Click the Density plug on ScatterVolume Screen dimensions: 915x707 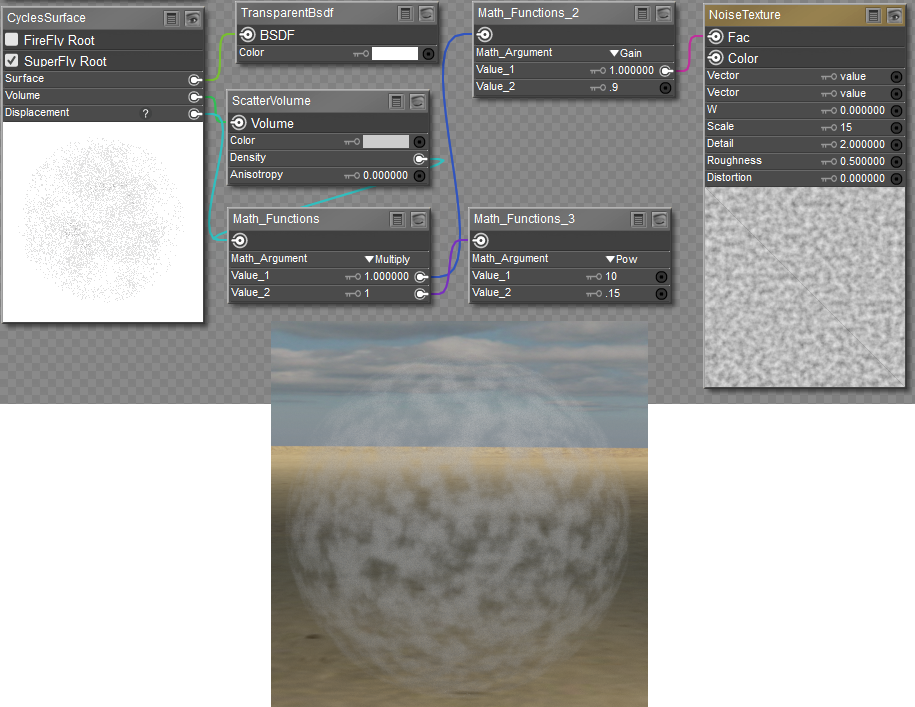click(420, 158)
